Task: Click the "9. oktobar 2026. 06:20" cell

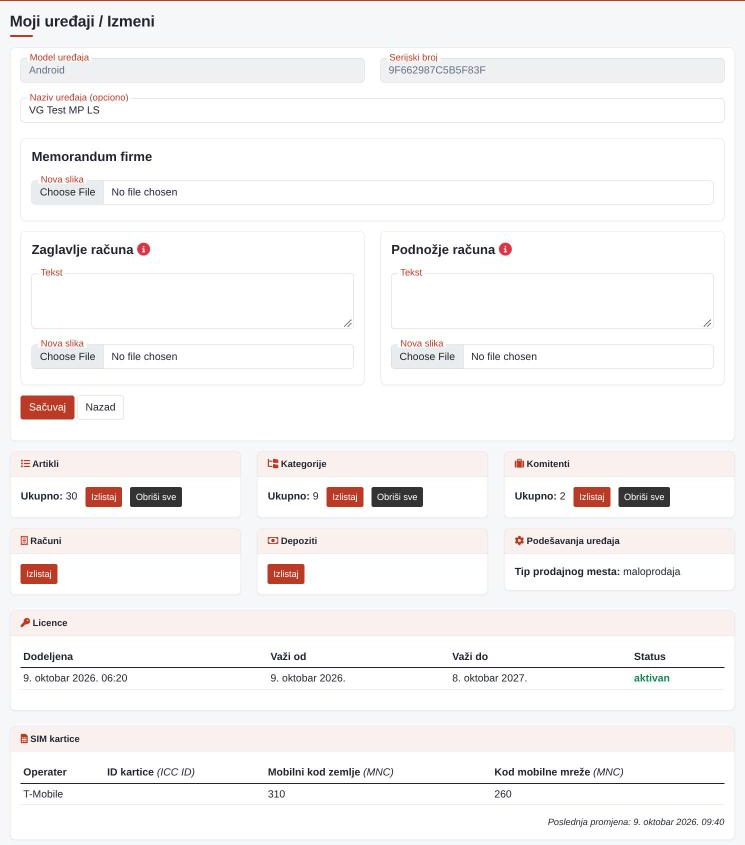Action: pyautogui.click(x=75, y=678)
